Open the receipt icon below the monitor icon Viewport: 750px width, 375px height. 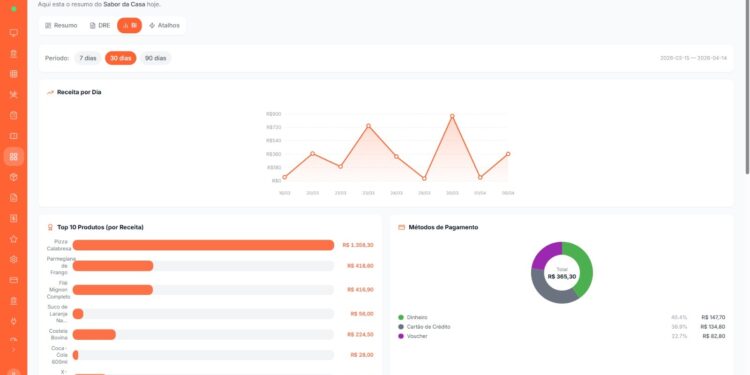click(x=13, y=54)
